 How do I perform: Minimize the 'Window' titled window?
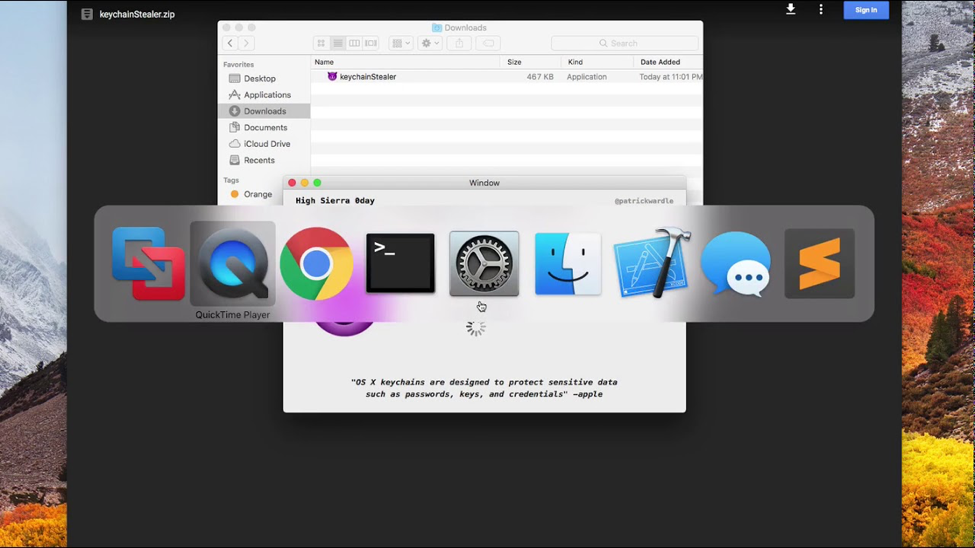(x=304, y=182)
